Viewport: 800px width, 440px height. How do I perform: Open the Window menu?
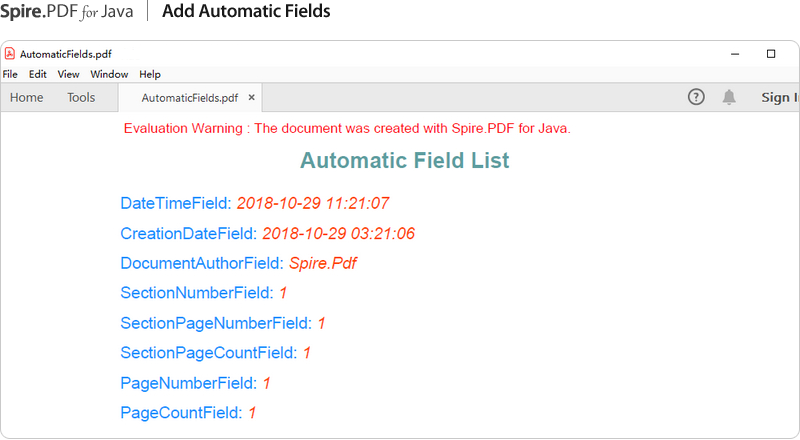pyautogui.click(x=109, y=74)
